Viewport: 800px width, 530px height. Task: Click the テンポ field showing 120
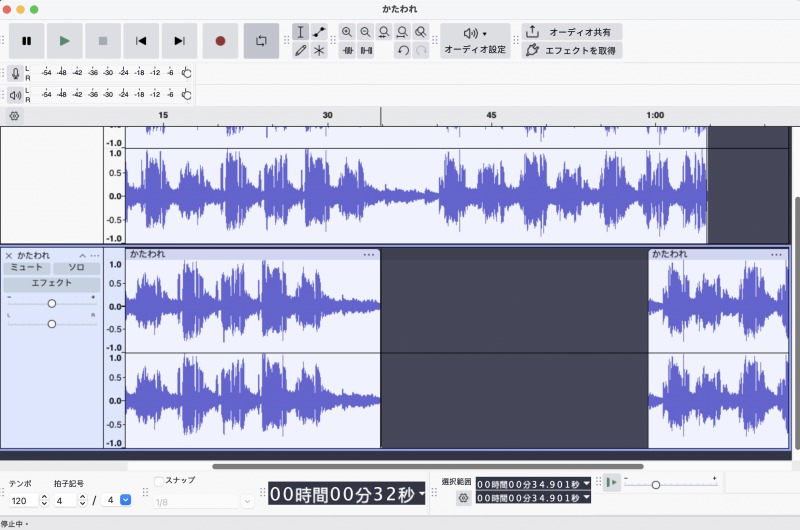tap(23, 500)
